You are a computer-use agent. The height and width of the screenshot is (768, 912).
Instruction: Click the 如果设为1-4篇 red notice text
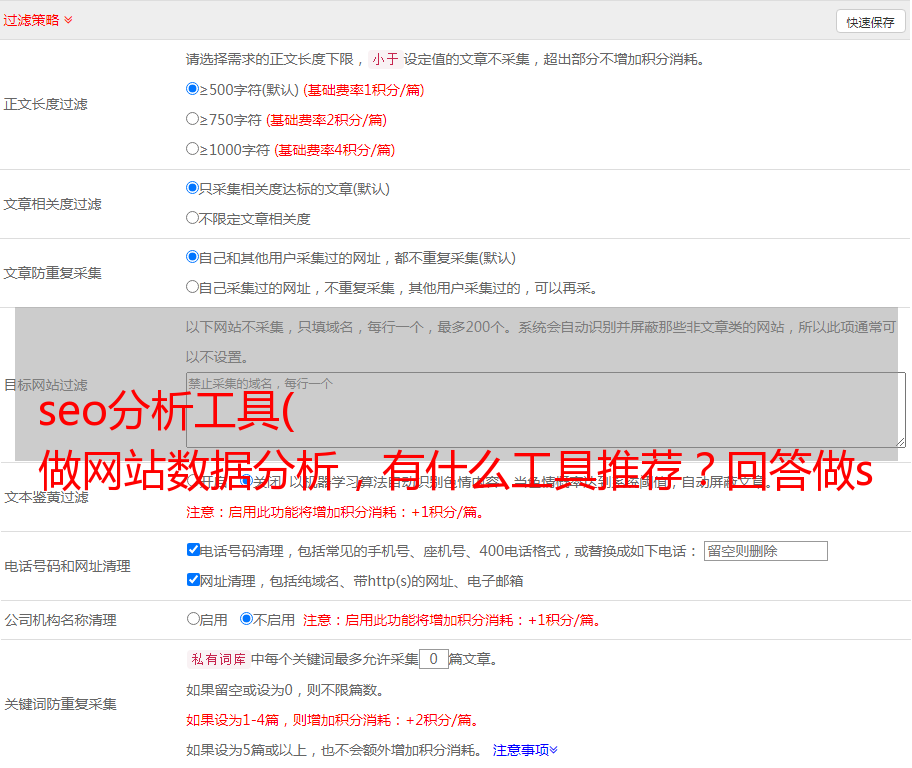334,720
